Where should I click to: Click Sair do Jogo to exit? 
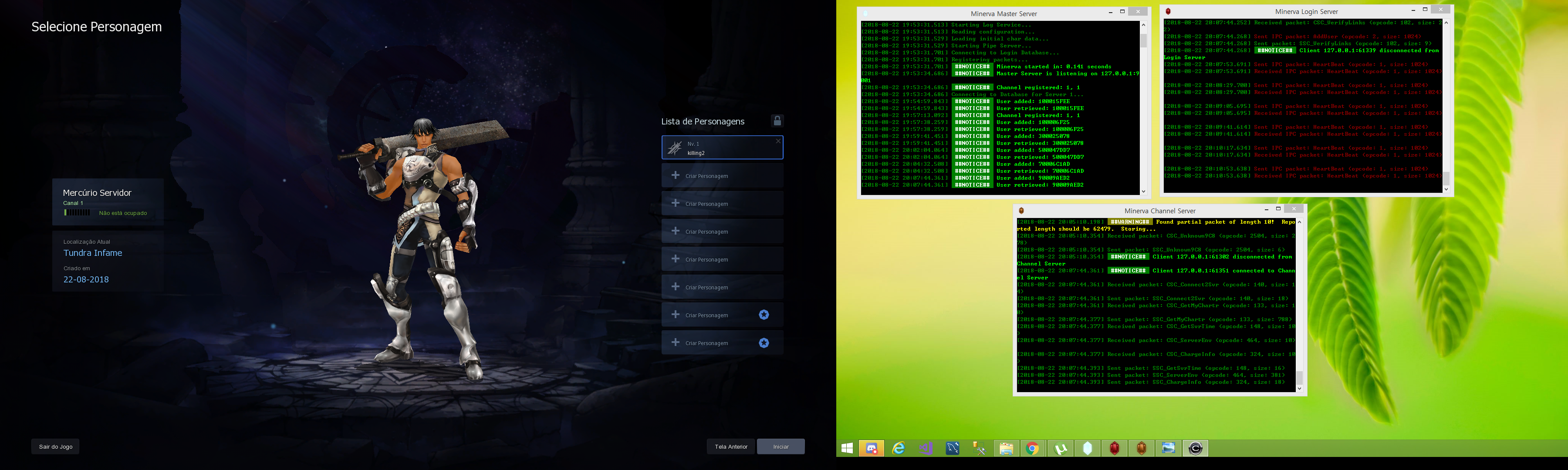55,446
